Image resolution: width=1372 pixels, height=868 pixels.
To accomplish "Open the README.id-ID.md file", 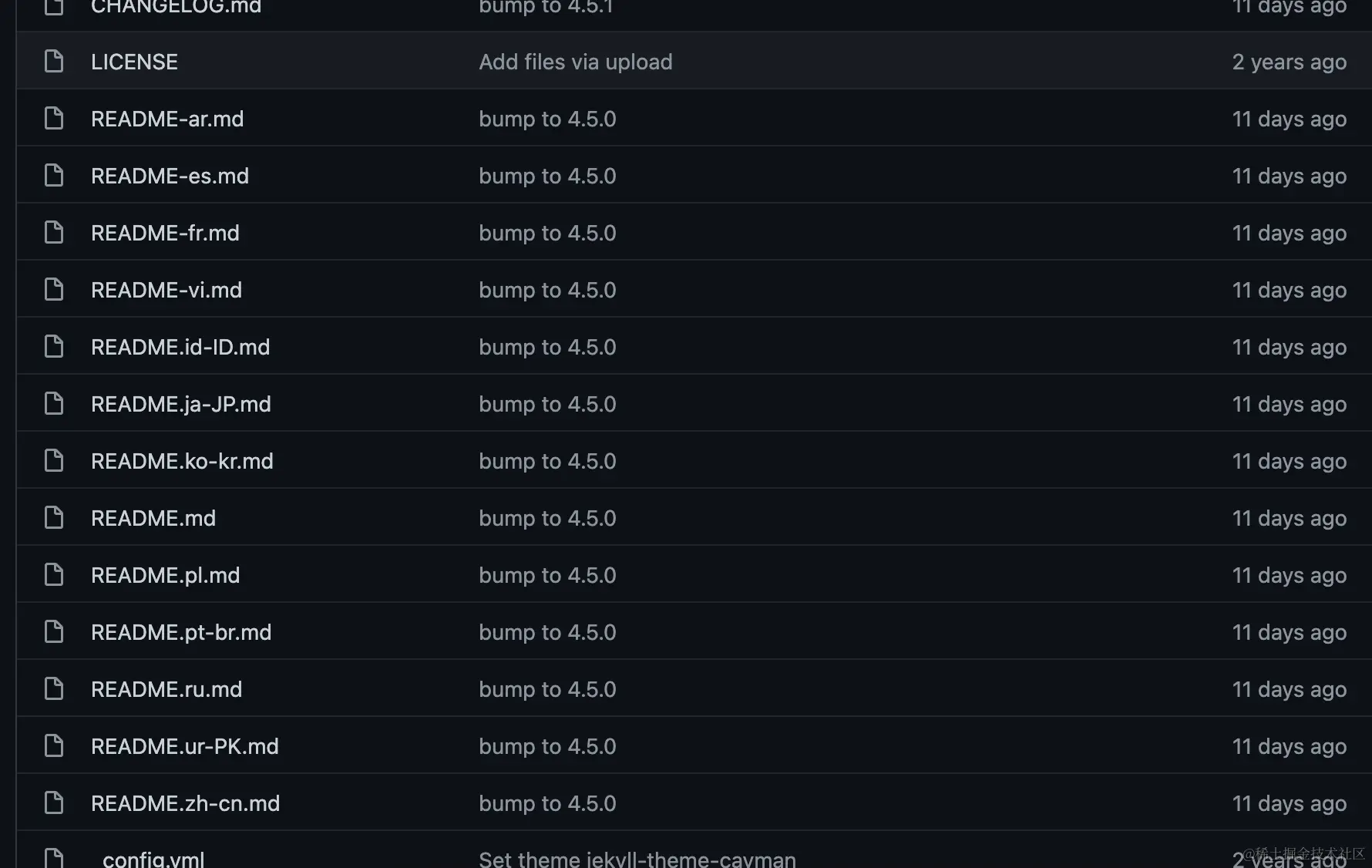I will [180, 347].
